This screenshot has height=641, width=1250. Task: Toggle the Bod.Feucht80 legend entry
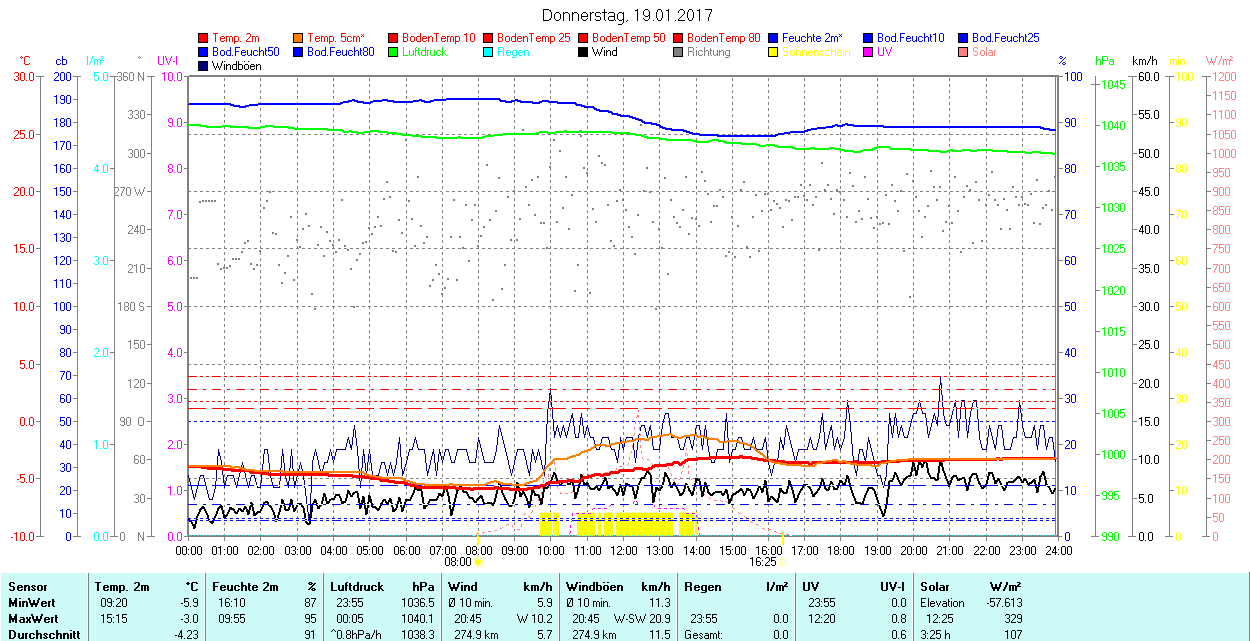coord(340,52)
